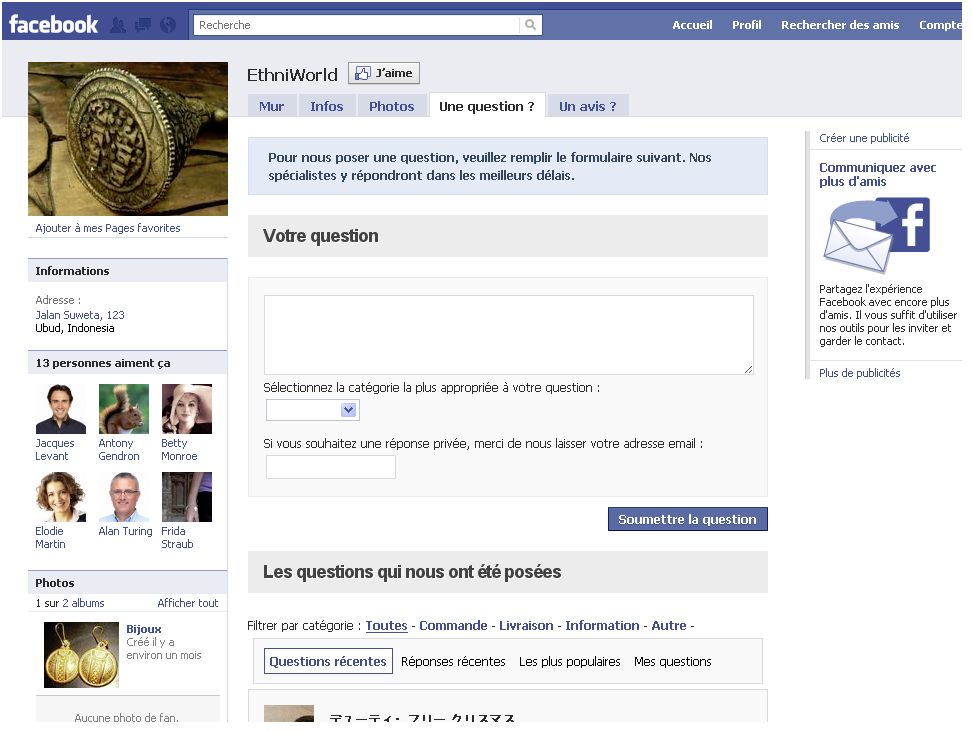Click Plus de publicités link
This screenshot has width=972, height=731.
click(x=859, y=373)
